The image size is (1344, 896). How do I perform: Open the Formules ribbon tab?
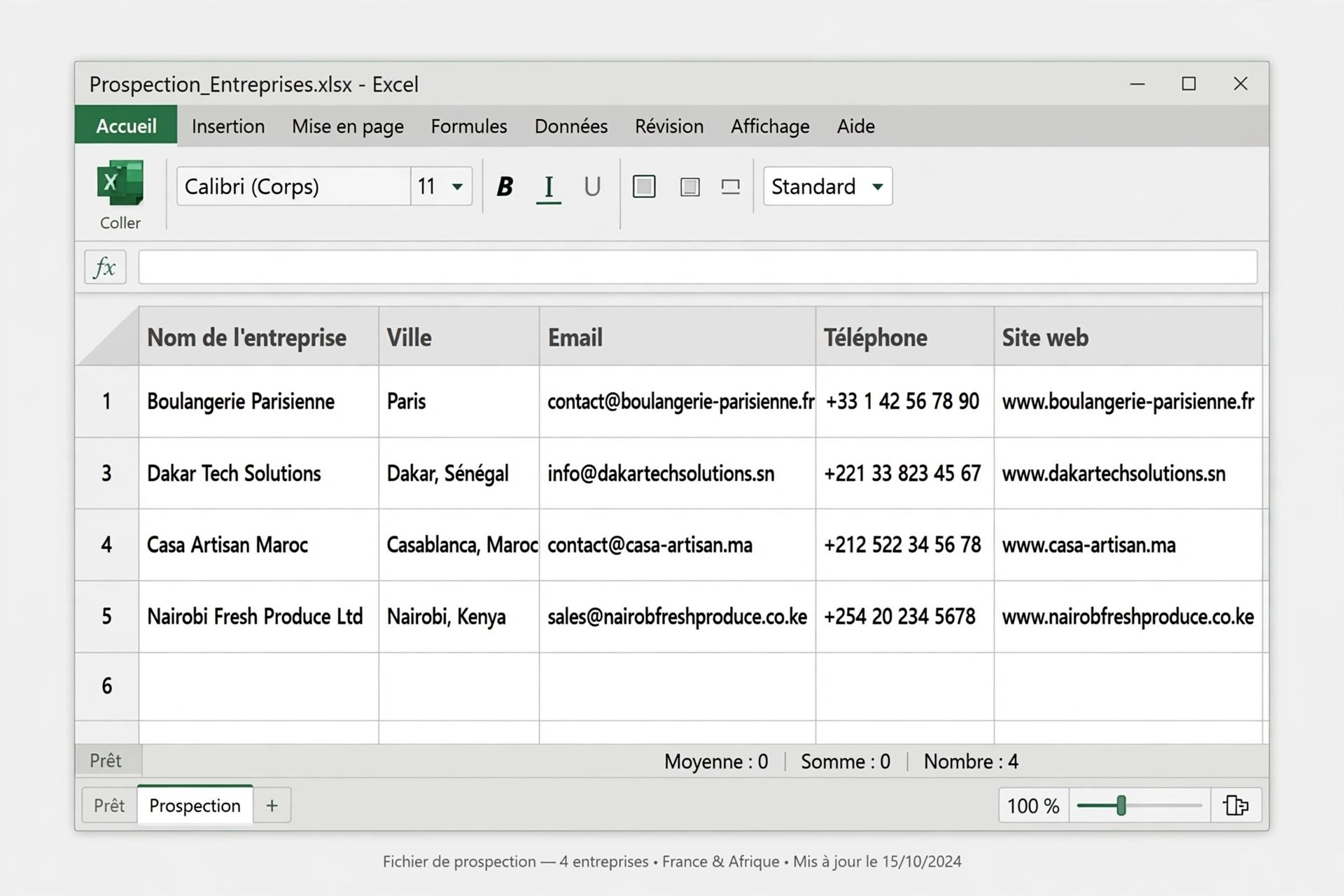tap(469, 126)
